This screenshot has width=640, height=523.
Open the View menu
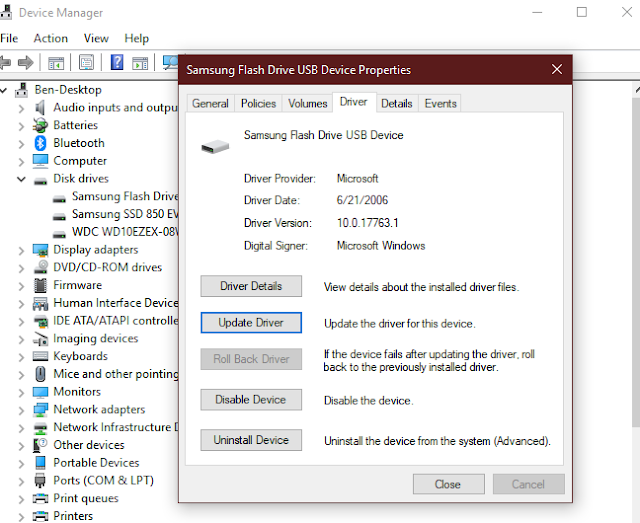pos(96,38)
